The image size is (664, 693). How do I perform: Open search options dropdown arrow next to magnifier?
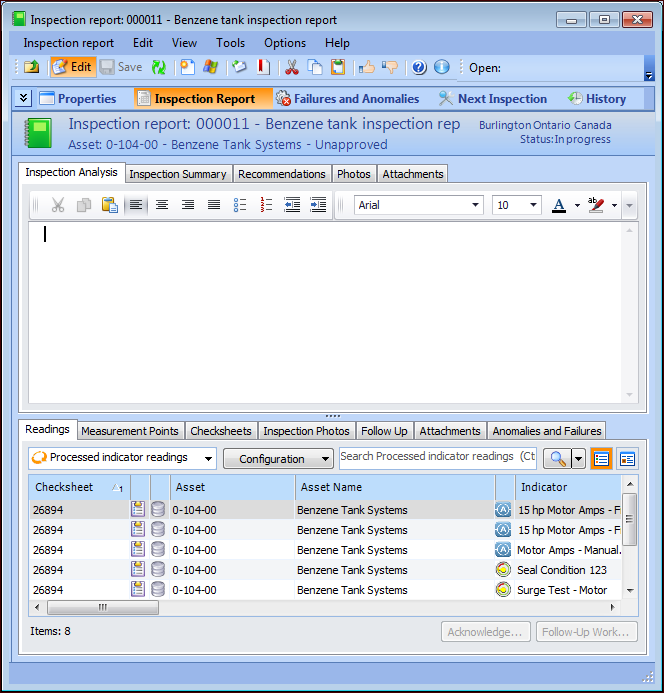point(578,459)
